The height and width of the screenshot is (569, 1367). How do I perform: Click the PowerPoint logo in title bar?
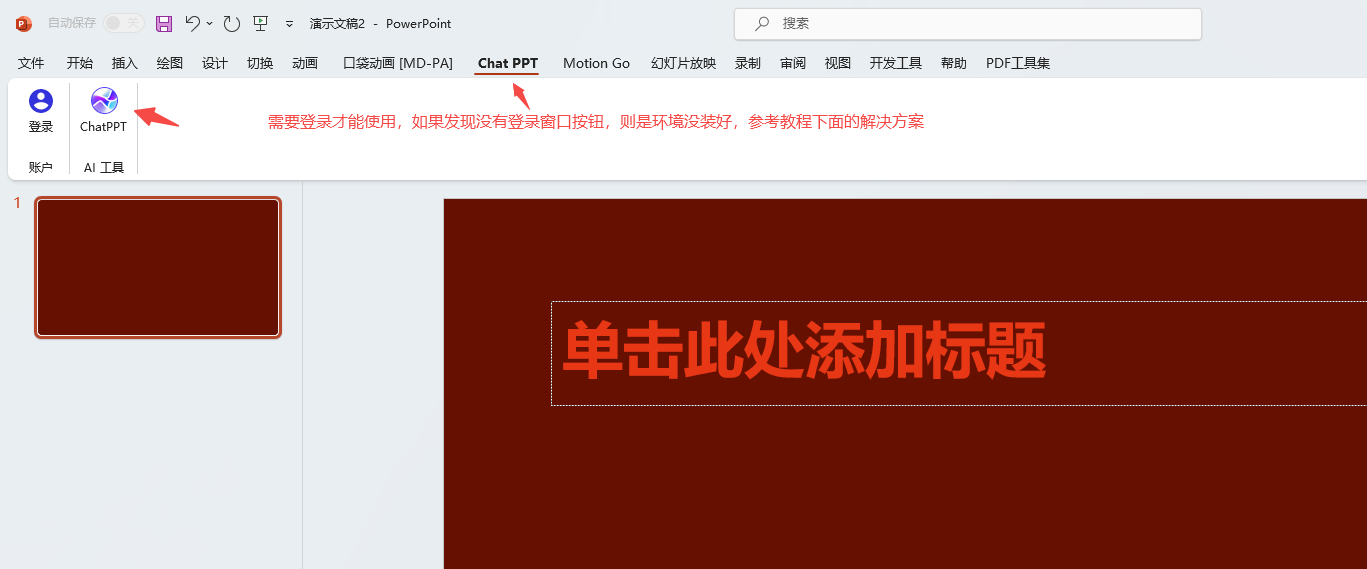24,23
